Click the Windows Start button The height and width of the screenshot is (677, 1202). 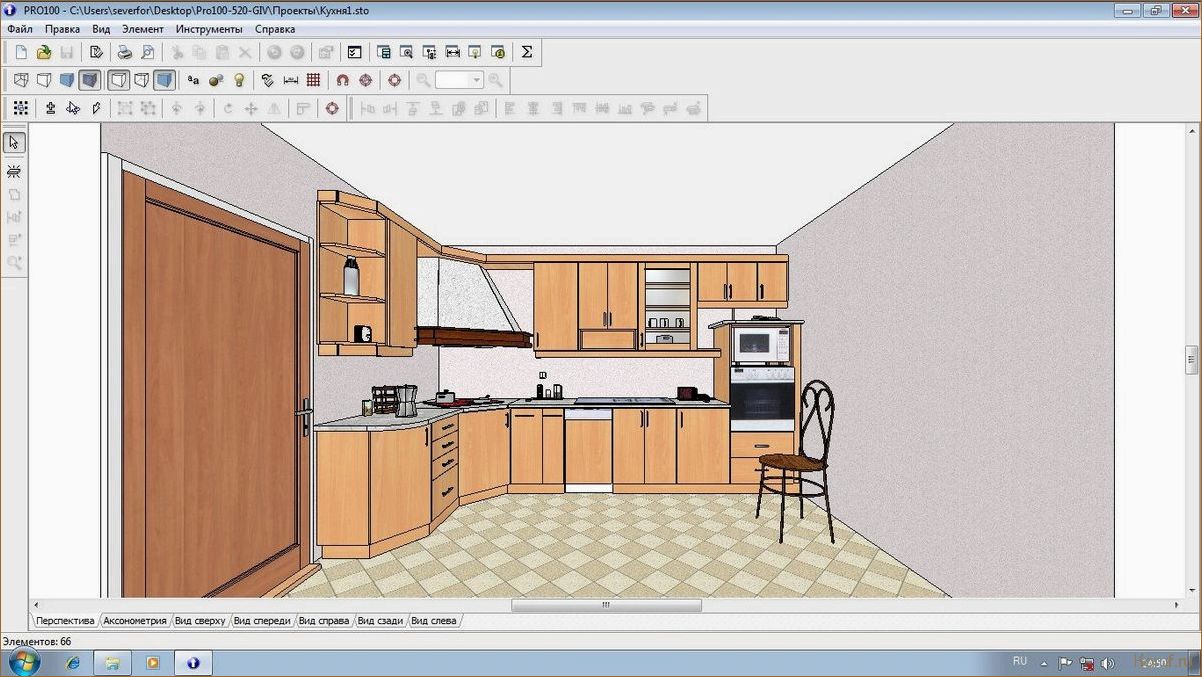pyautogui.click(x=24, y=662)
